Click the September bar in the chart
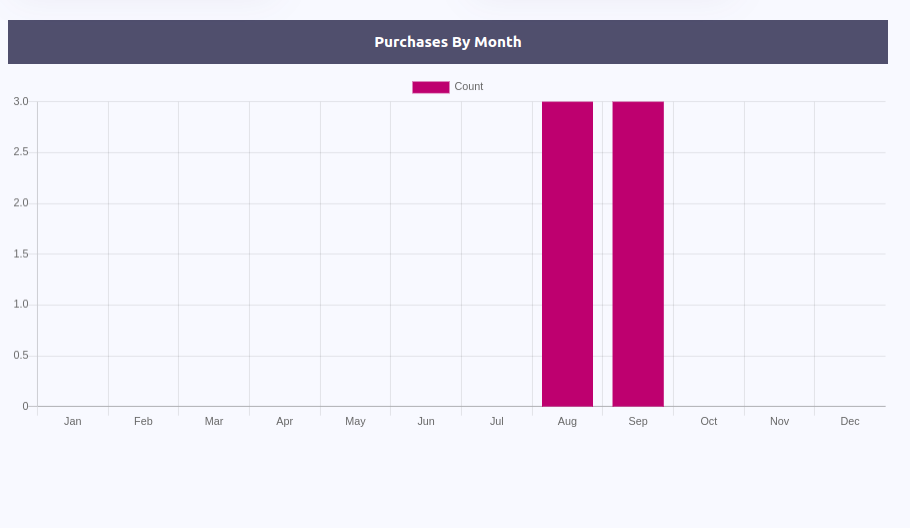910x528 pixels. click(638, 254)
